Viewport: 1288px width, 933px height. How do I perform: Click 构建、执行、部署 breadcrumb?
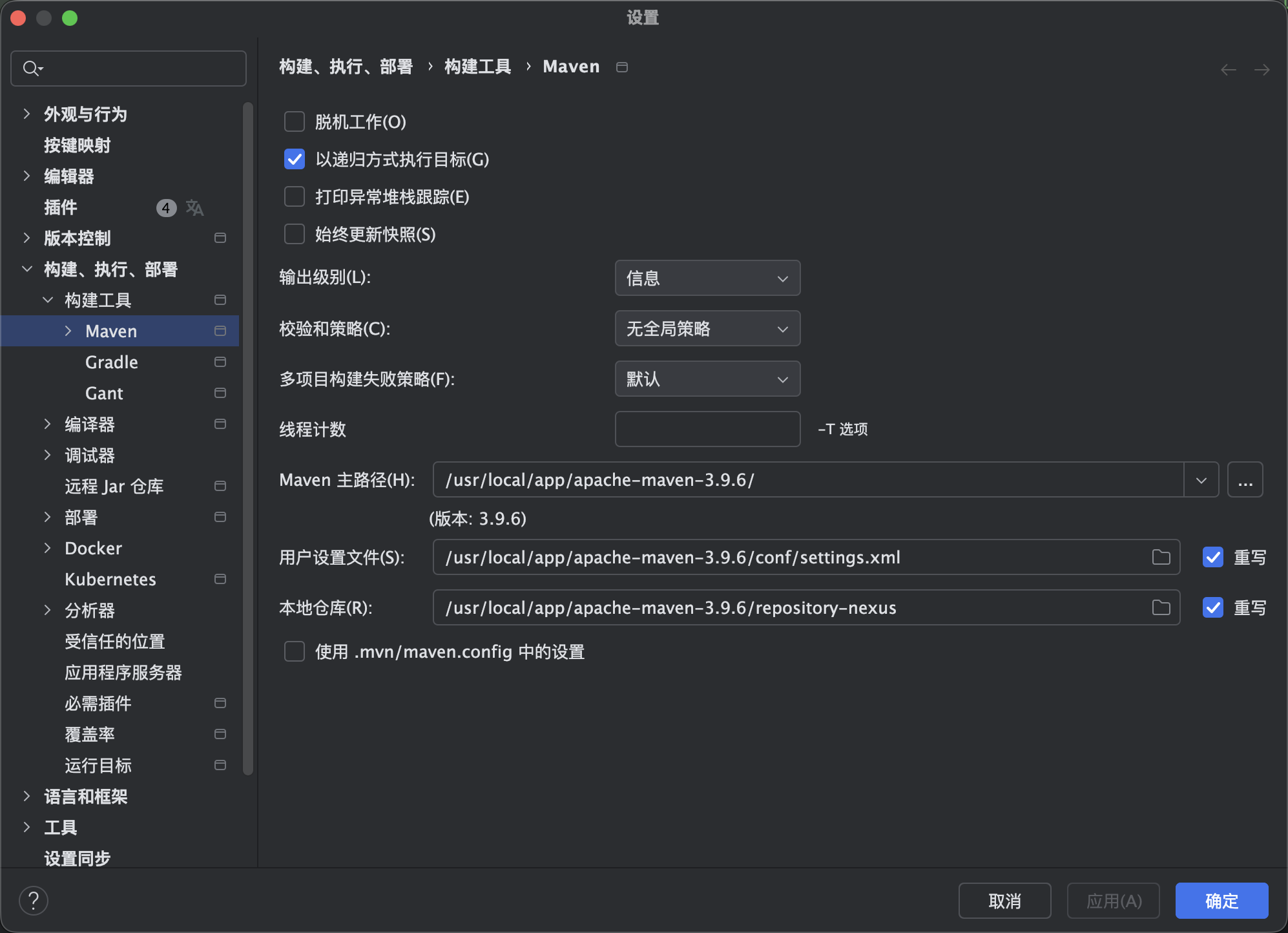click(346, 66)
